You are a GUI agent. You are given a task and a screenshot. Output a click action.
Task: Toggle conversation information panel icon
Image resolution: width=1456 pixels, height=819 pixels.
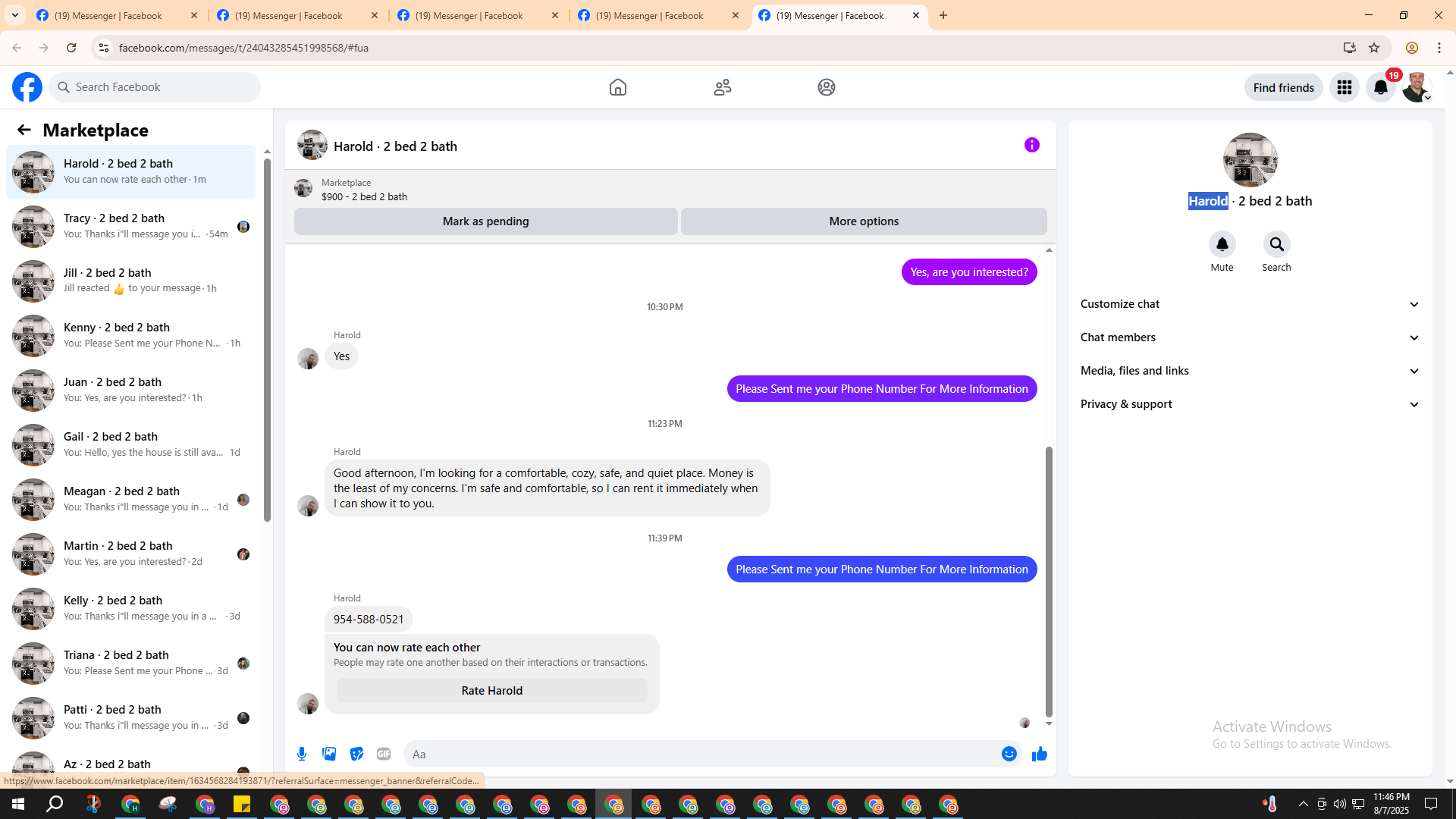(1031, 145)
